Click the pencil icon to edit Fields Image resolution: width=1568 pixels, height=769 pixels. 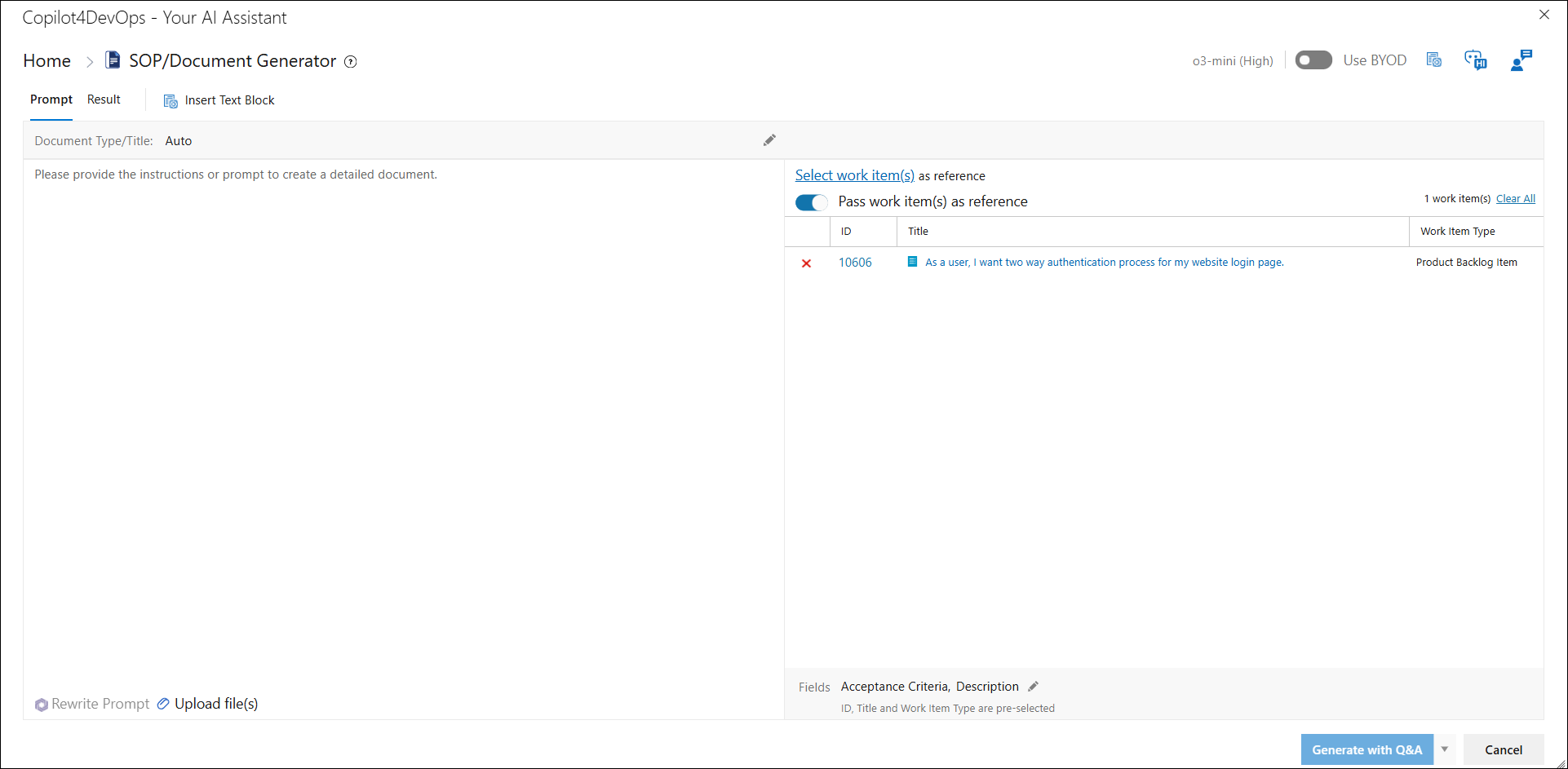pyautogui.click(x=1033, y=687)
